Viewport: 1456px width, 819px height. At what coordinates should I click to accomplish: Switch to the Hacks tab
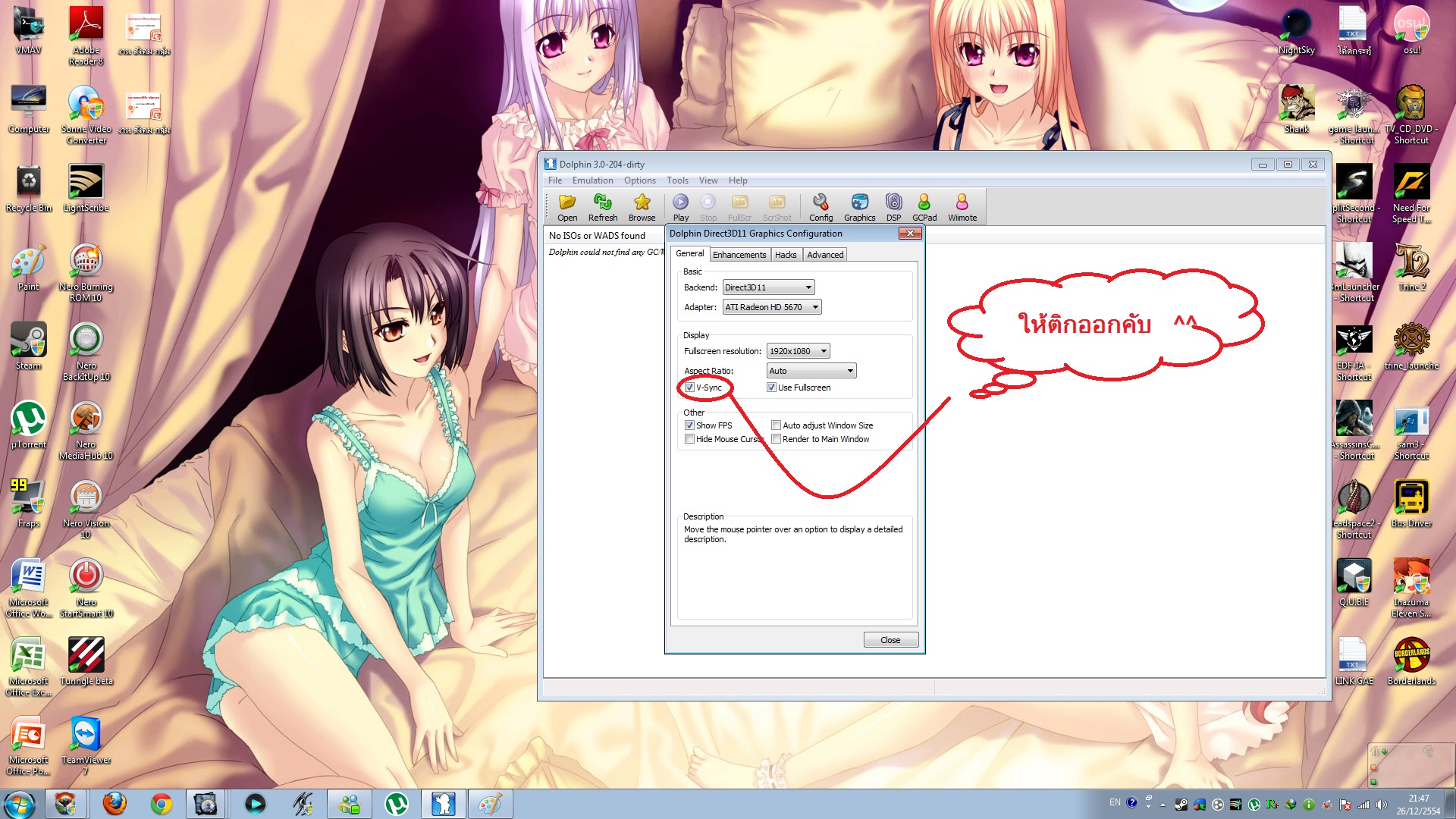coord(786,255)
